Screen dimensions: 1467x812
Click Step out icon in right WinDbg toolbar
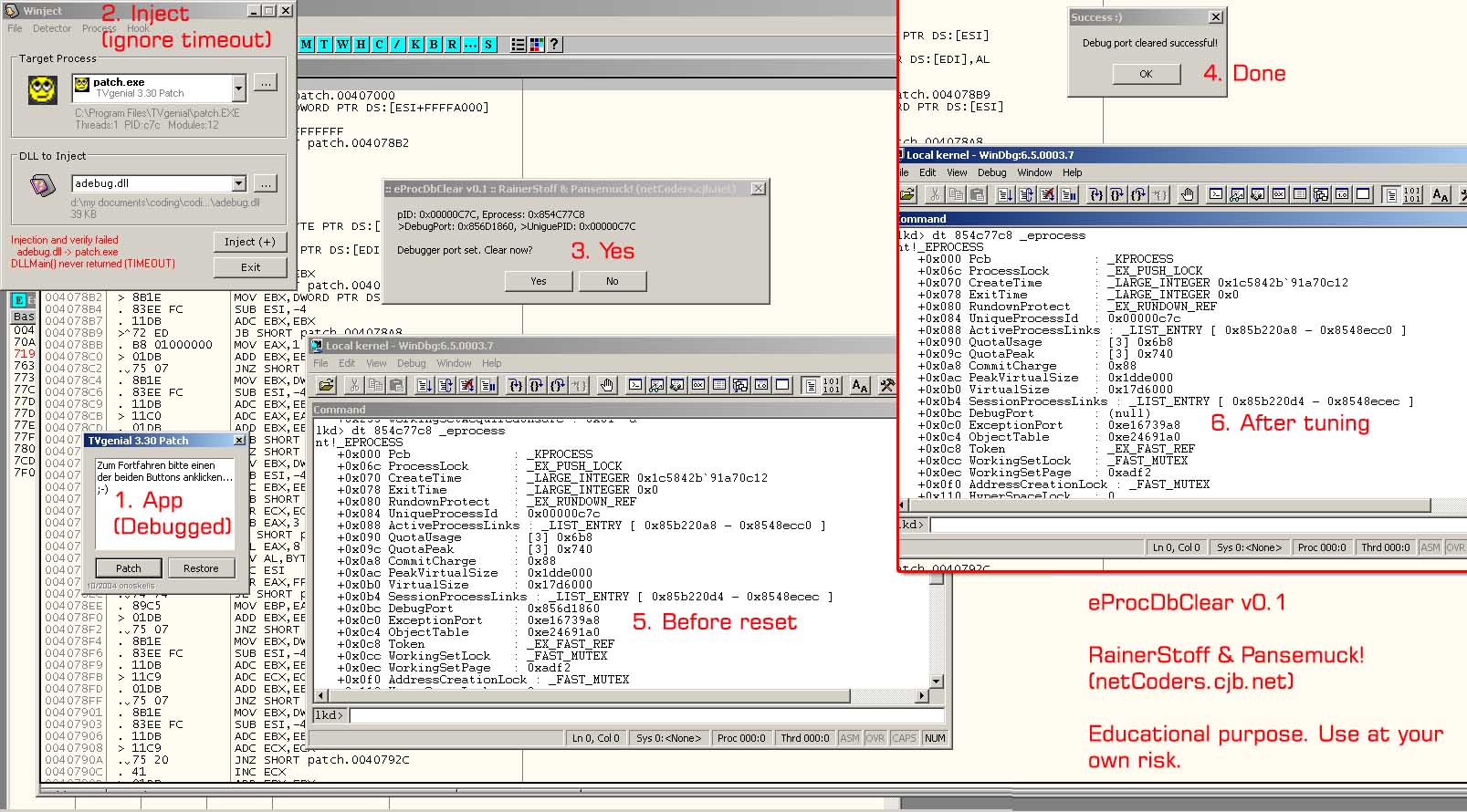point(1138,194)
